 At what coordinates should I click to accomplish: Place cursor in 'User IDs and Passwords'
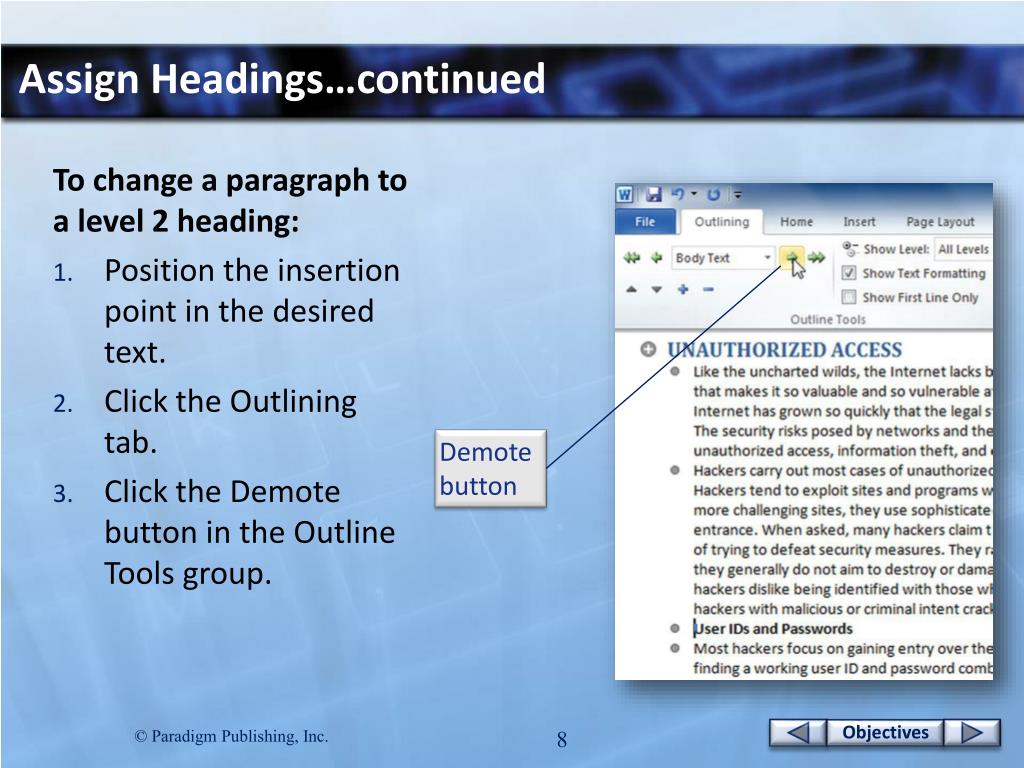click(x=773, y=628)
